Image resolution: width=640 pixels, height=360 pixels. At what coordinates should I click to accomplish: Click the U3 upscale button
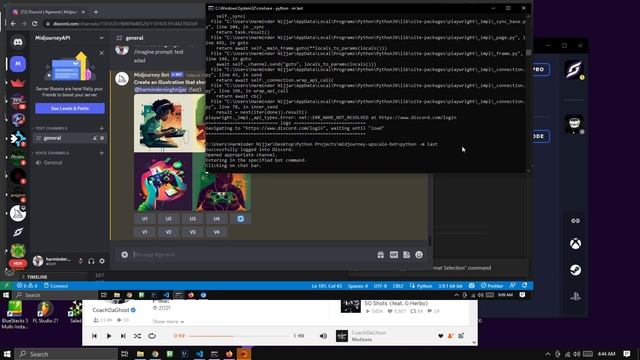click(x=192, y=219)
